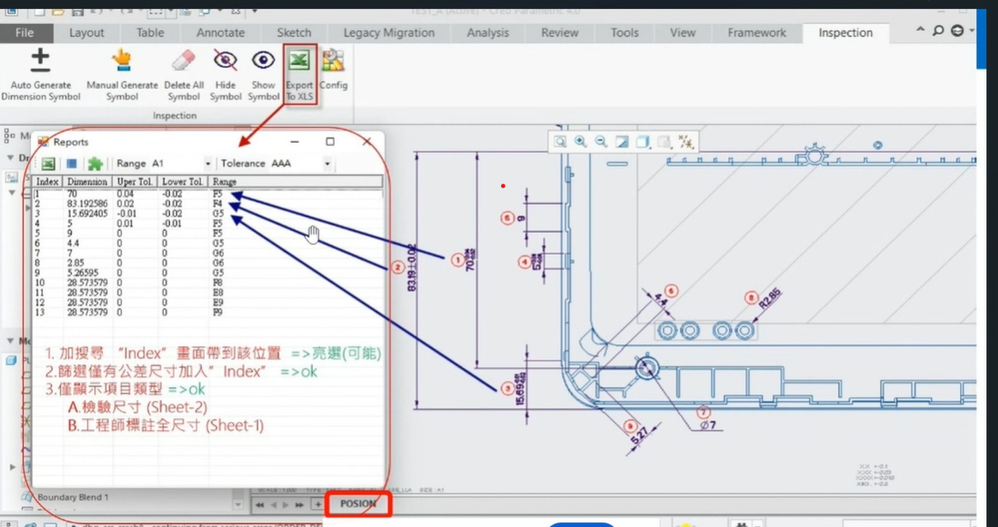The height and width of the screenshot is (527, 998).
Task: Open the File menu
Action: pyautogui.click(x=24, y=33)
